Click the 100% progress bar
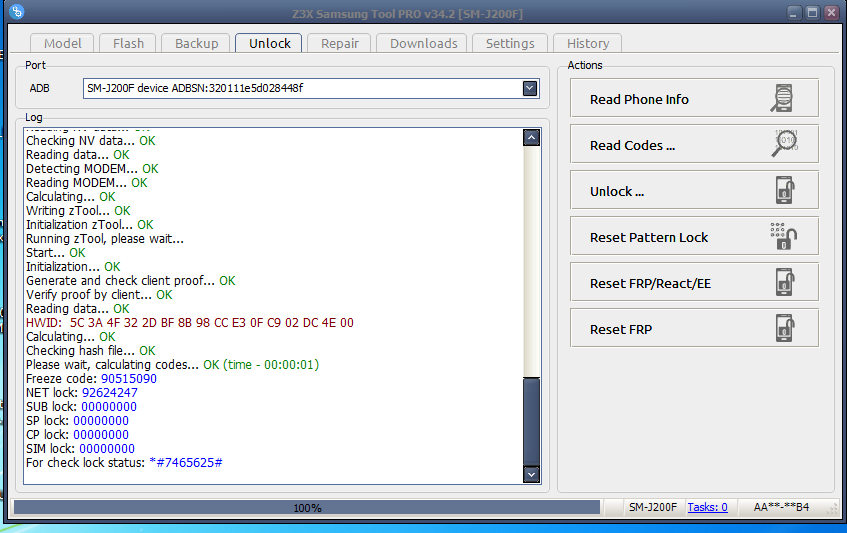847x533 pixels. point(307,507)
